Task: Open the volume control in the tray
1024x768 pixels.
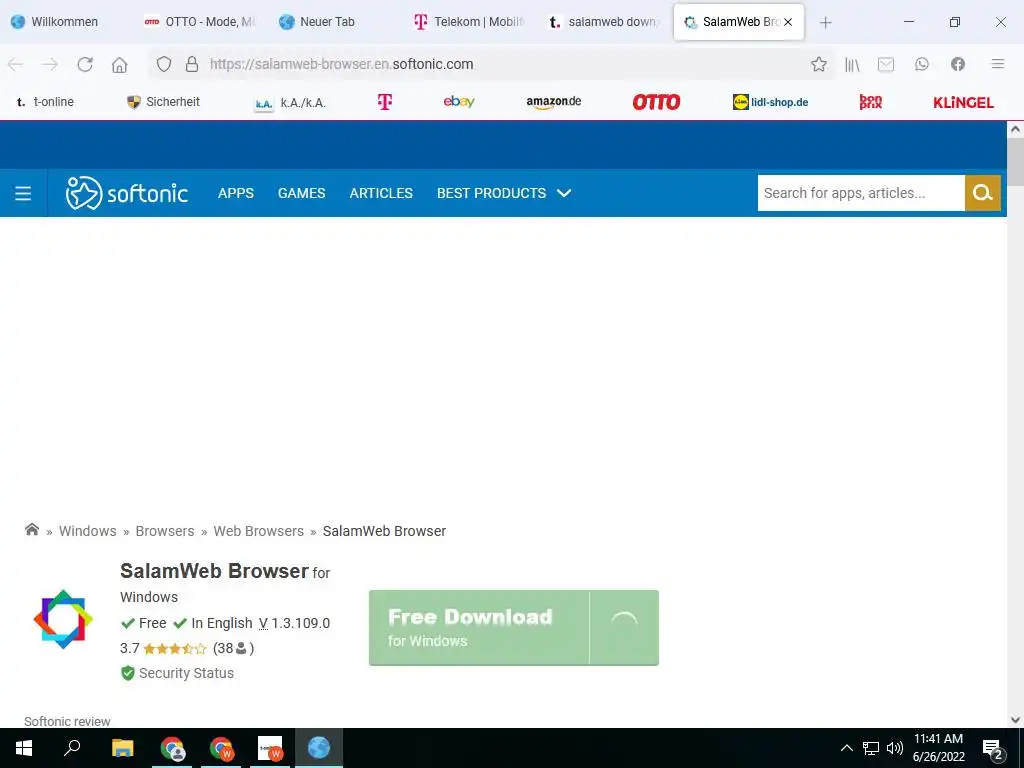Action: pyautogui.click(x=895, y=748)
